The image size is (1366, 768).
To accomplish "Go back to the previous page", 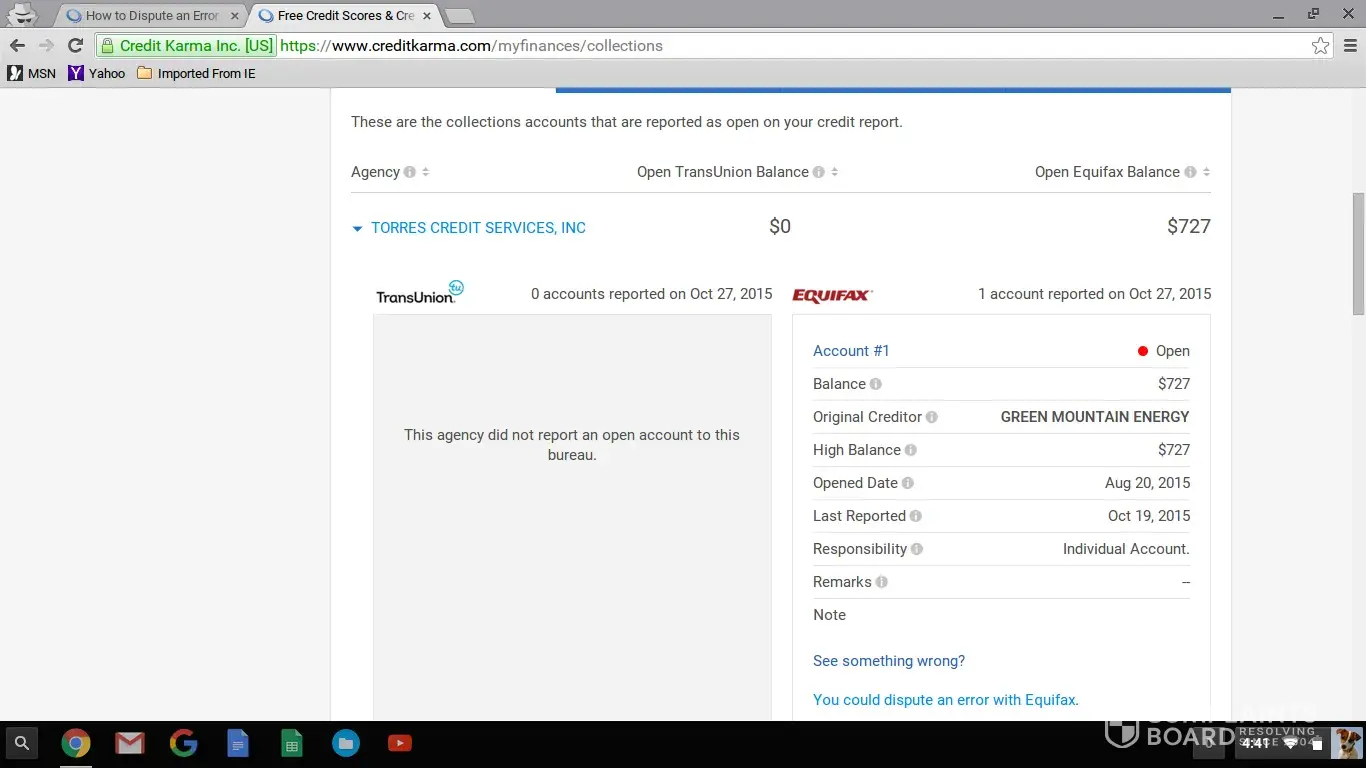I will (x=17, y=46).
